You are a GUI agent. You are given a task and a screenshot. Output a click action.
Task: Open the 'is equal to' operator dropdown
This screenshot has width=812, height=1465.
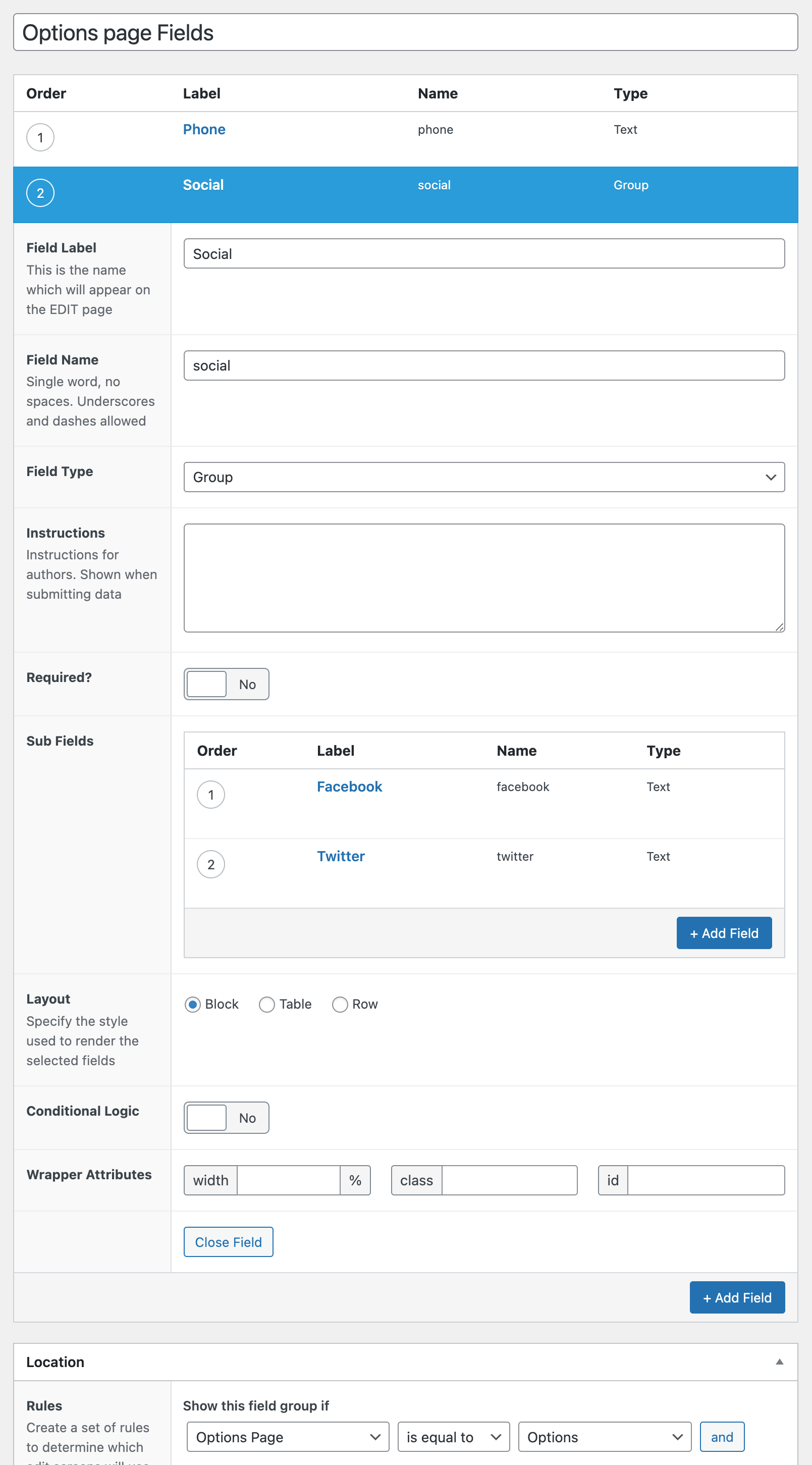click(453, 1437)
